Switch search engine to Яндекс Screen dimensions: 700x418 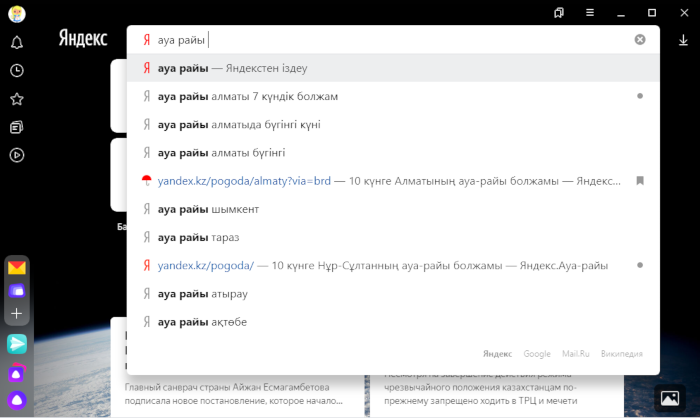(497, 354)
